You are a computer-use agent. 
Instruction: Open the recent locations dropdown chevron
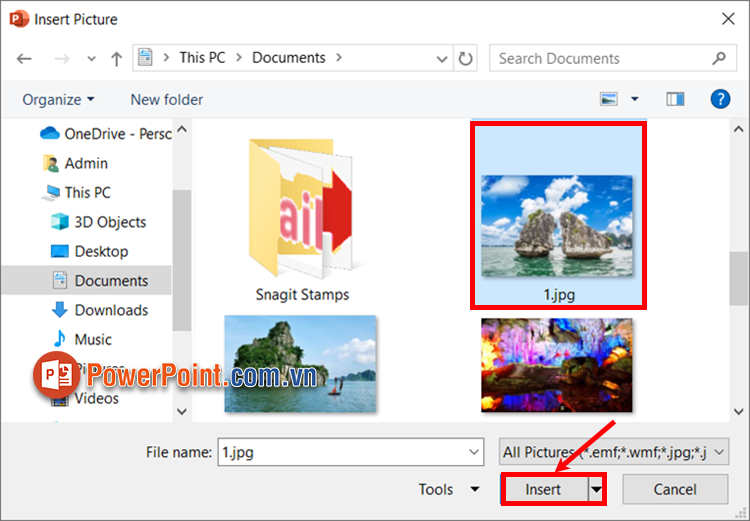[91, 59]
